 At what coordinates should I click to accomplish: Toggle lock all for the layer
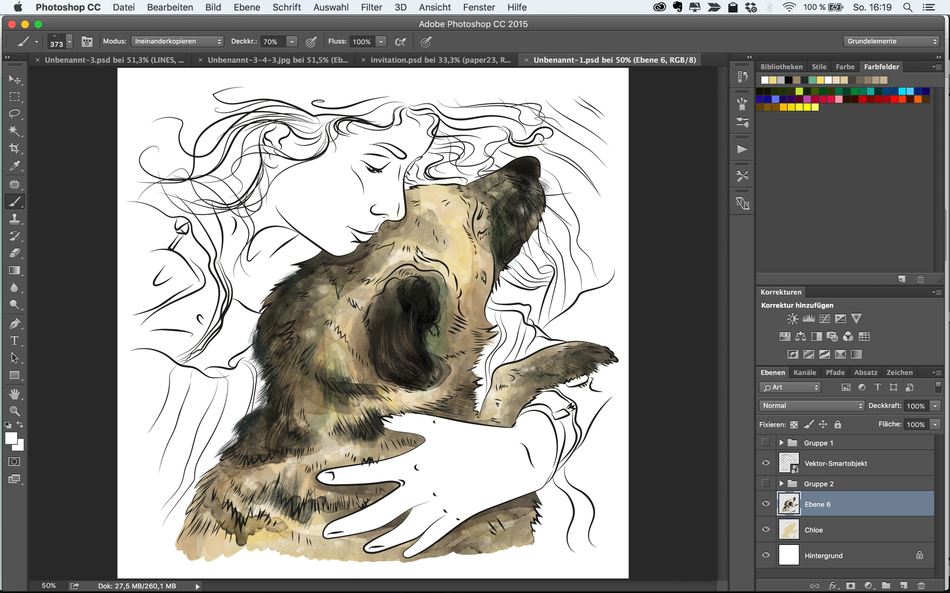pos(838,425)
